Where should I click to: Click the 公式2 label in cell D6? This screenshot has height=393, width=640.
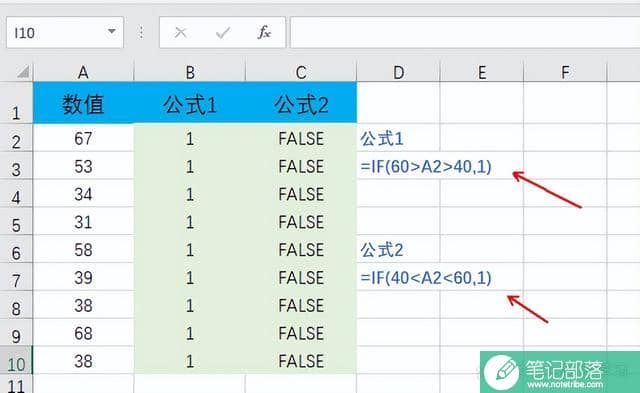[x=382, y=250]
